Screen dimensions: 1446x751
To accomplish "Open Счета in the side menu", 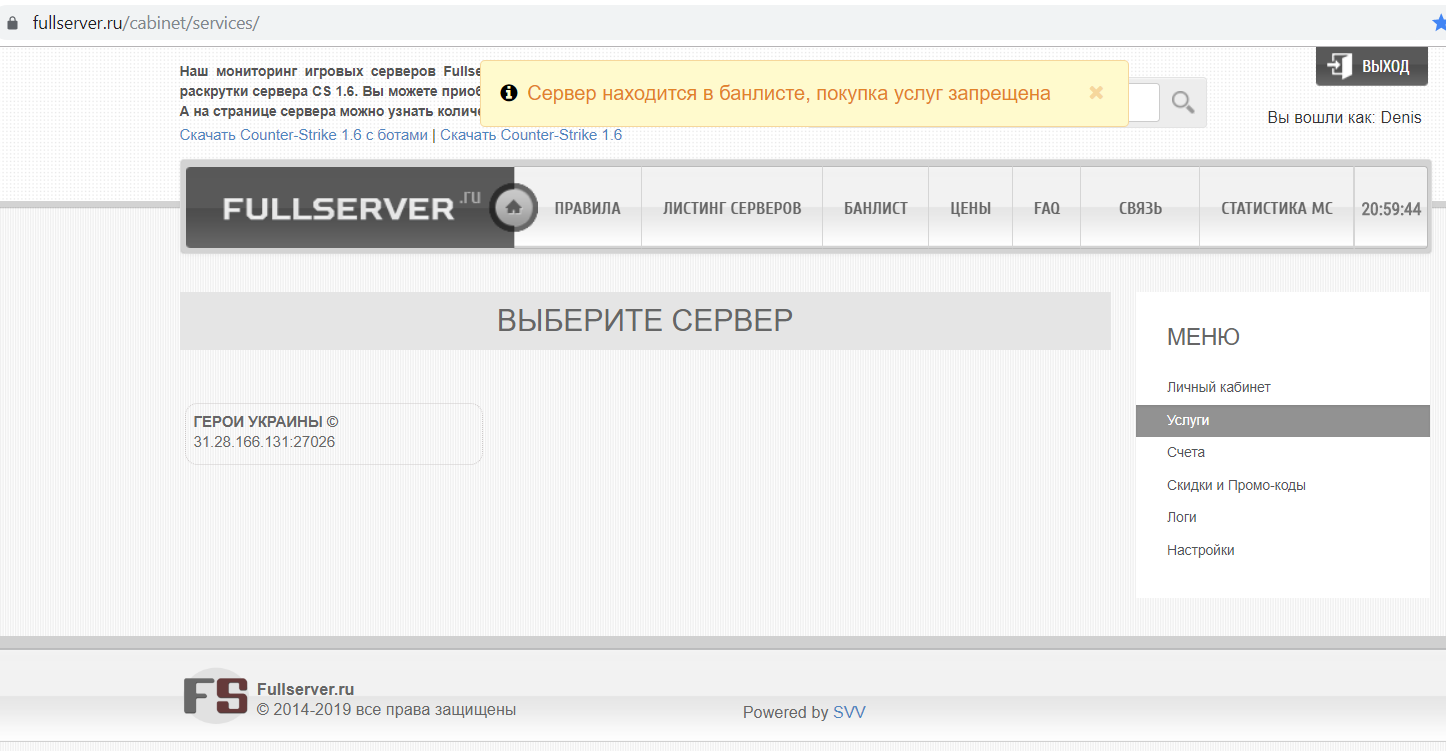I will coord(1186,452).
